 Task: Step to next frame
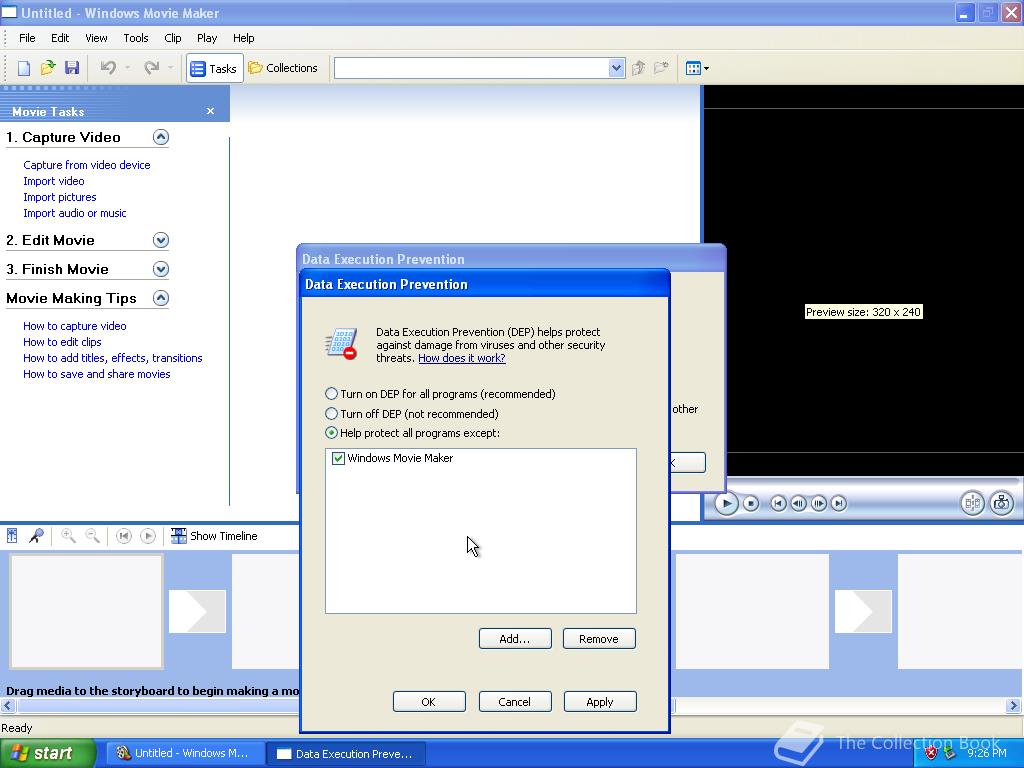[818, 504]
